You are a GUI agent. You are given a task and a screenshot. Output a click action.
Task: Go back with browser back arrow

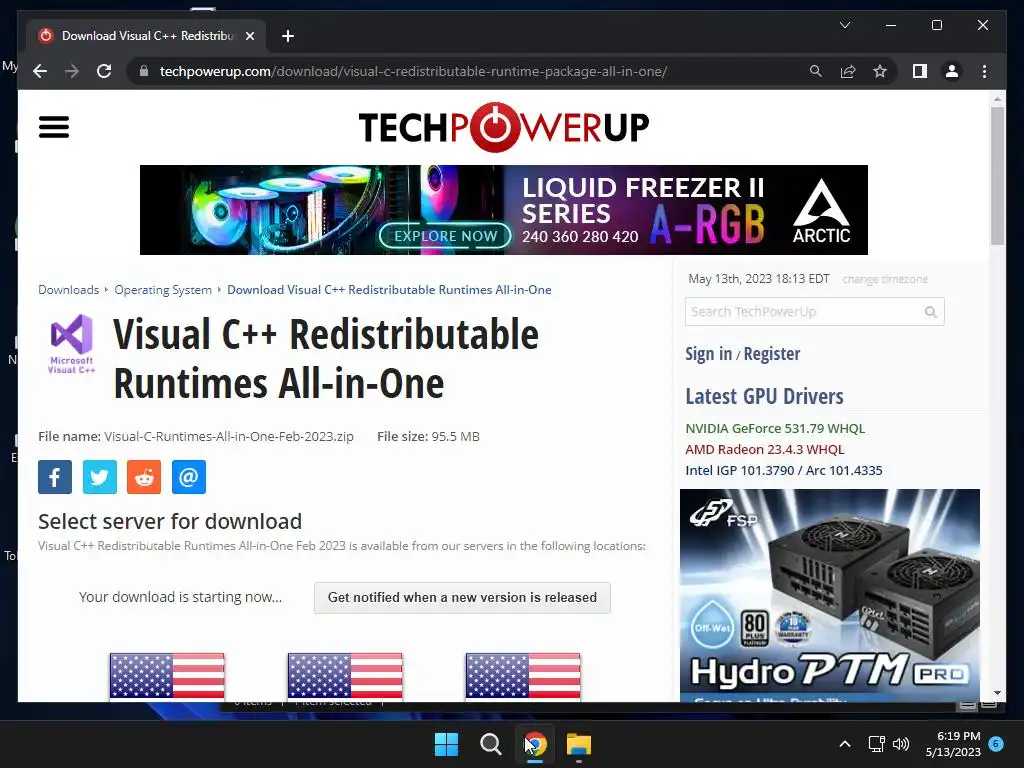(40, 71)
